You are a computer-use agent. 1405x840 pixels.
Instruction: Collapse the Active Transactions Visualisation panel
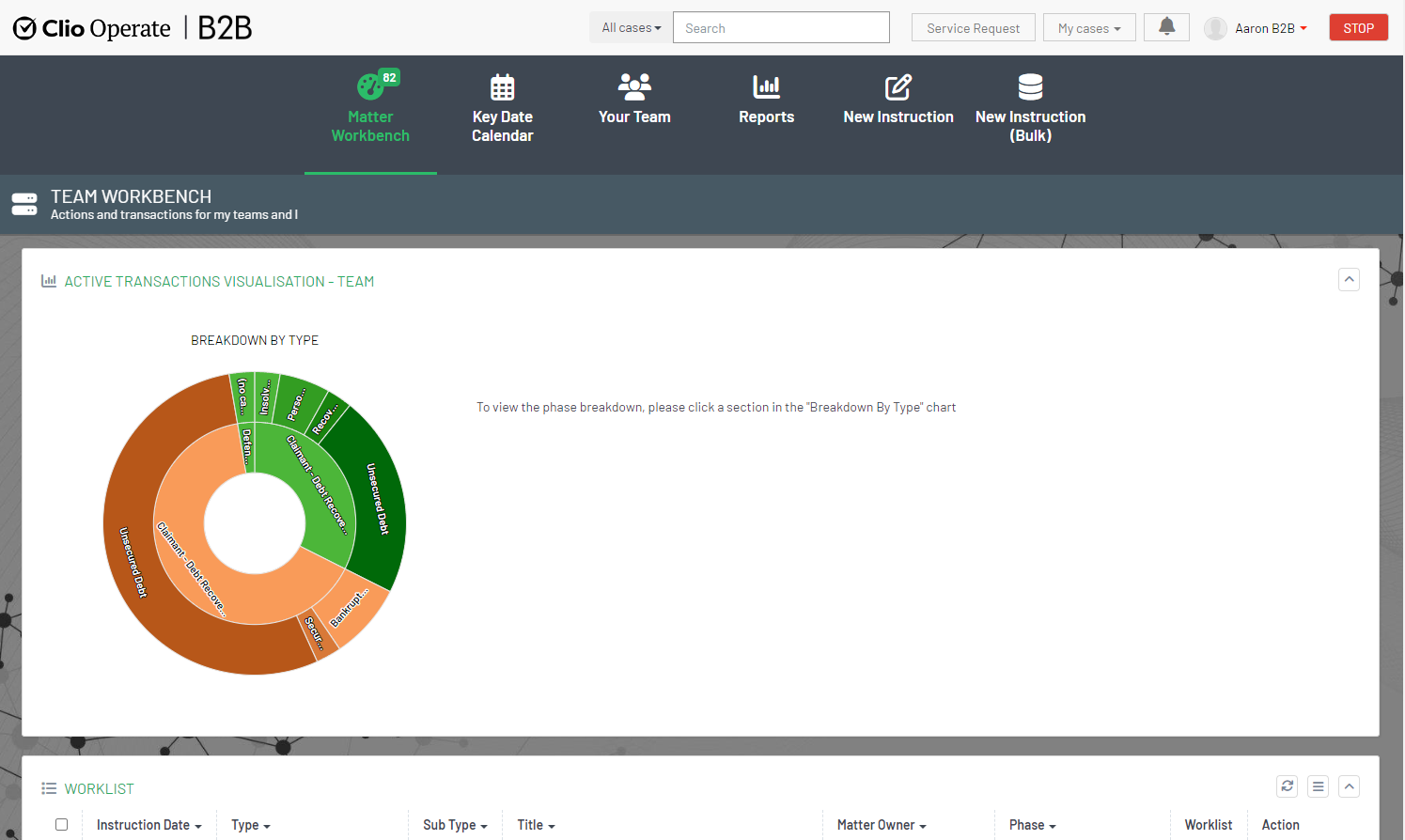1349,280
